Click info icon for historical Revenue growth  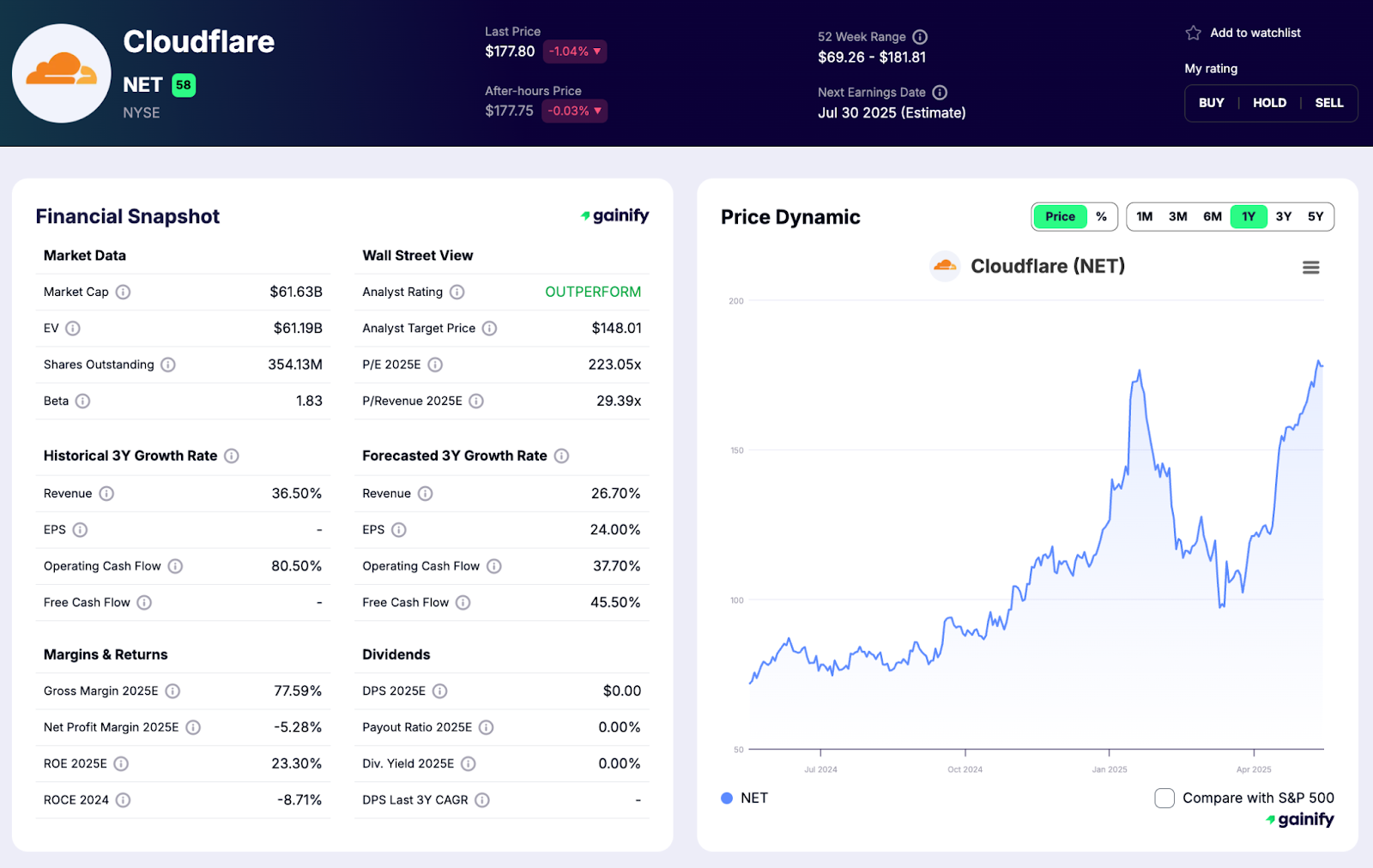106,493
